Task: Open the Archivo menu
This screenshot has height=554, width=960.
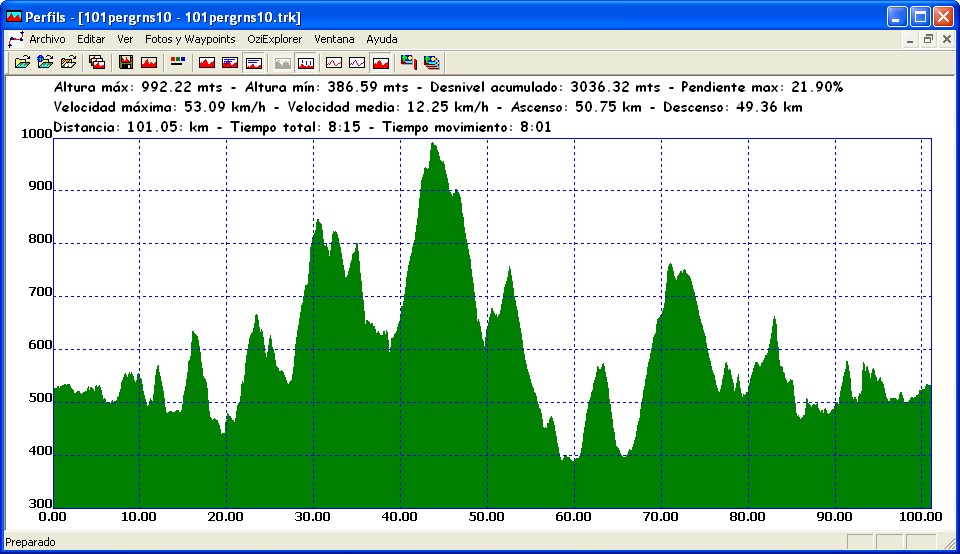Action: [x=47, y=39]
